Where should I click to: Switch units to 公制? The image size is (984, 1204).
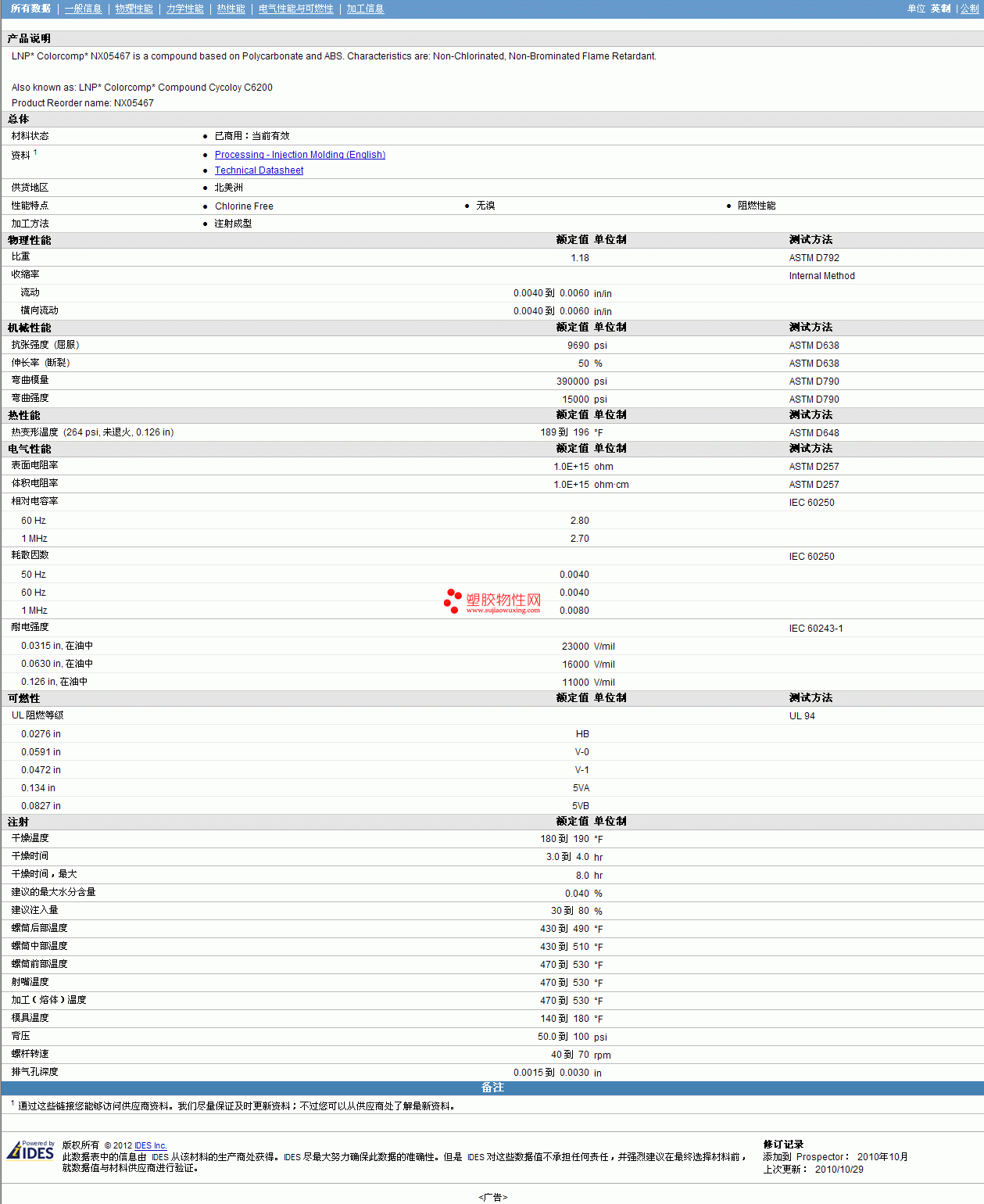(969, 9)
